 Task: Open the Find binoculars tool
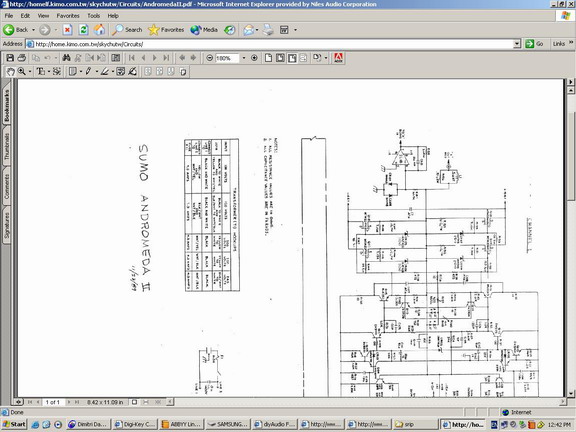coord(66,58)
